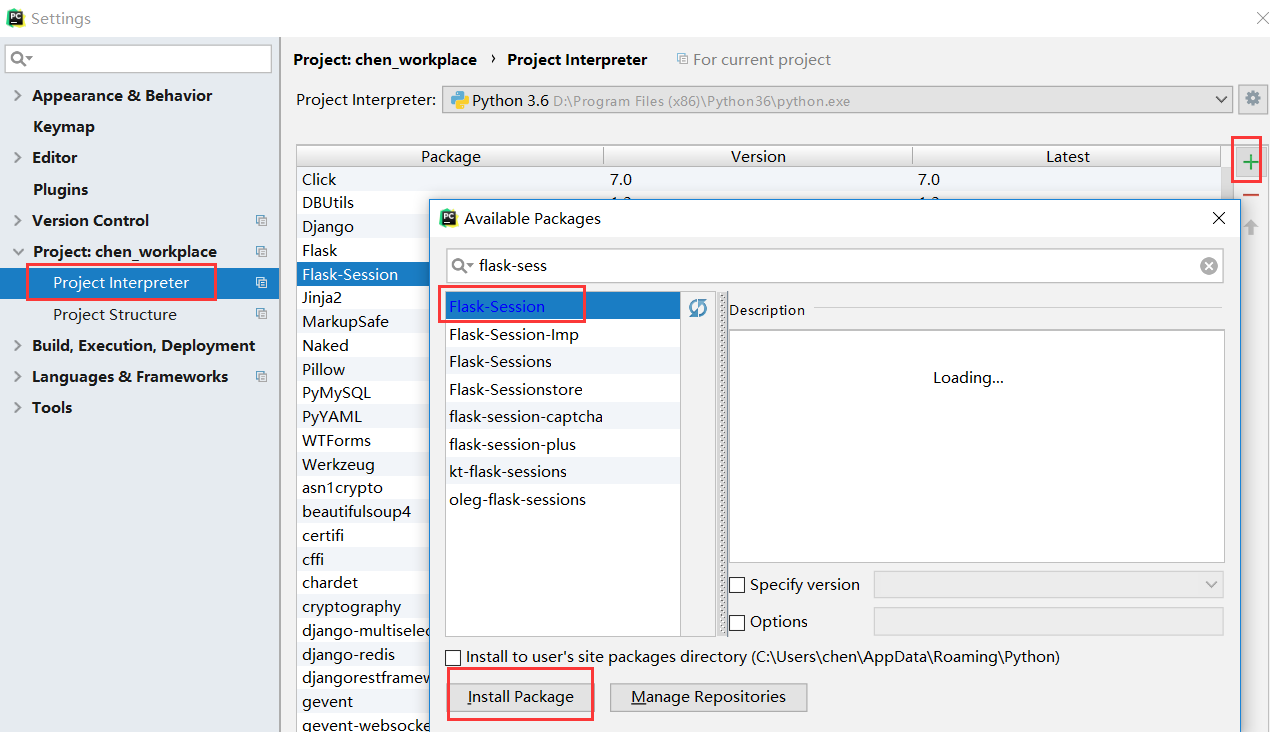Viewport: 1270px width, 732px height.
Task: Enable the Options checkbox
Action: pos(737,622)
